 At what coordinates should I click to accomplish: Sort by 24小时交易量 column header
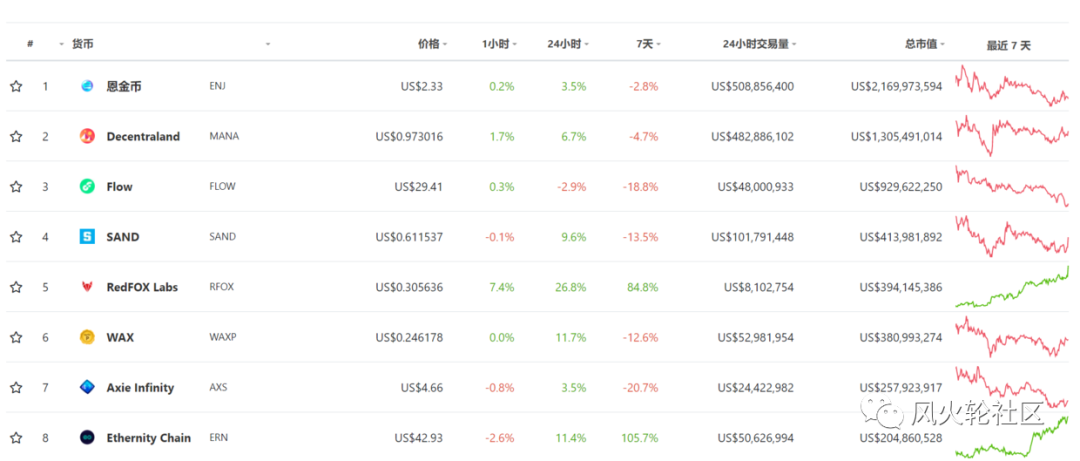pos(760,44)
